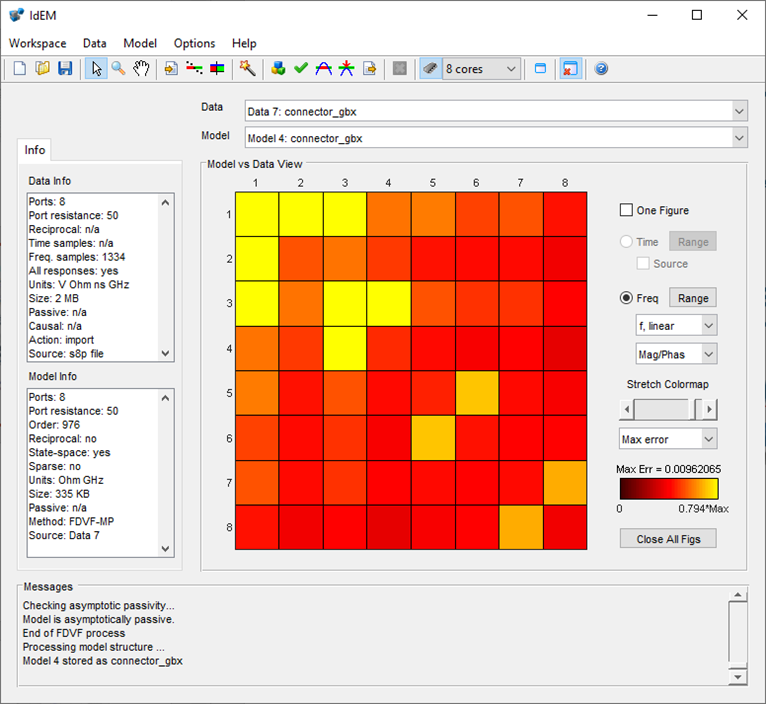Click the blue window icon in toolbar
The image size is (766, 704).
pos(540,69)
